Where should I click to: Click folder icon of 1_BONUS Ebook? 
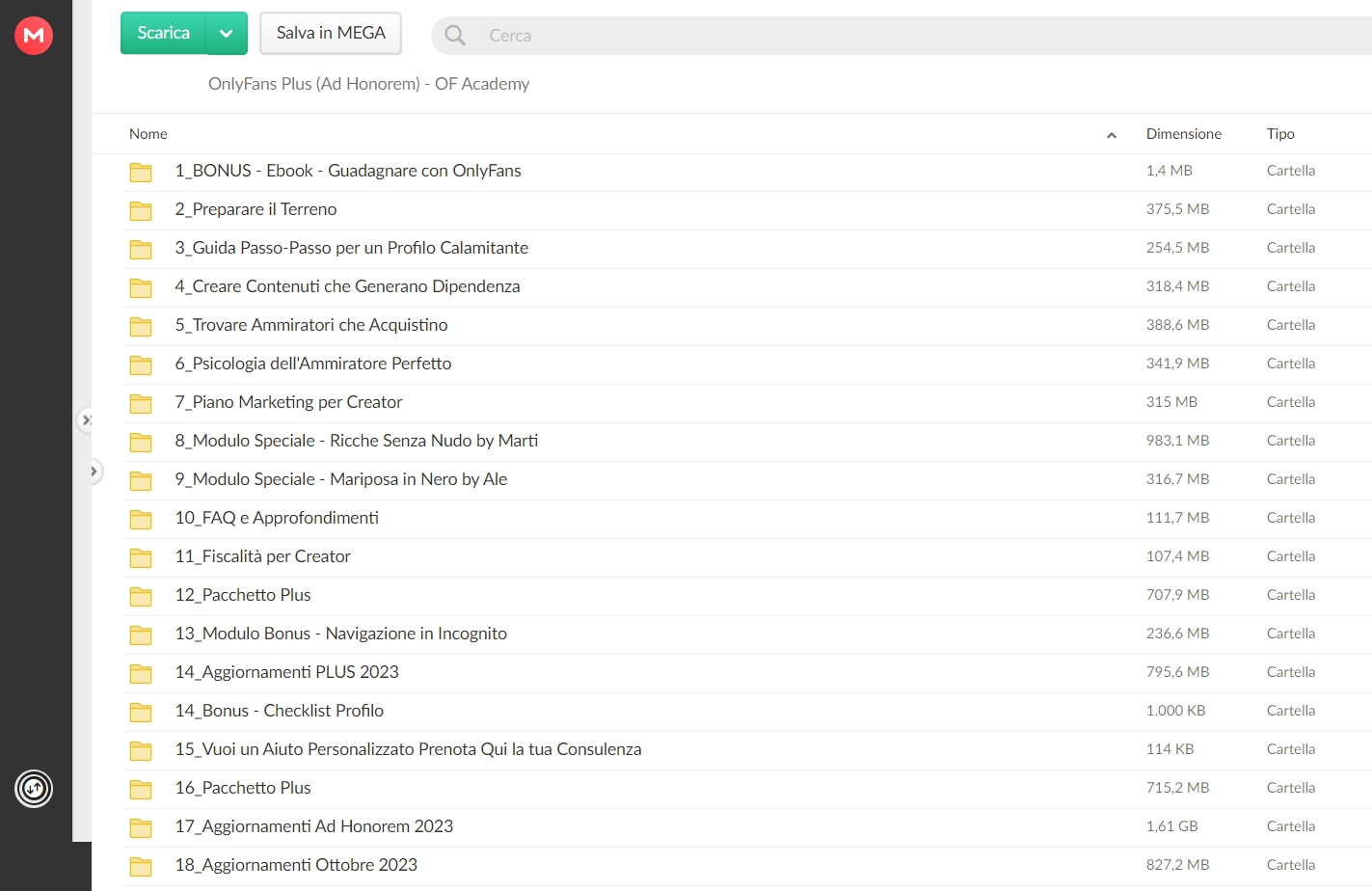(141, 172)
